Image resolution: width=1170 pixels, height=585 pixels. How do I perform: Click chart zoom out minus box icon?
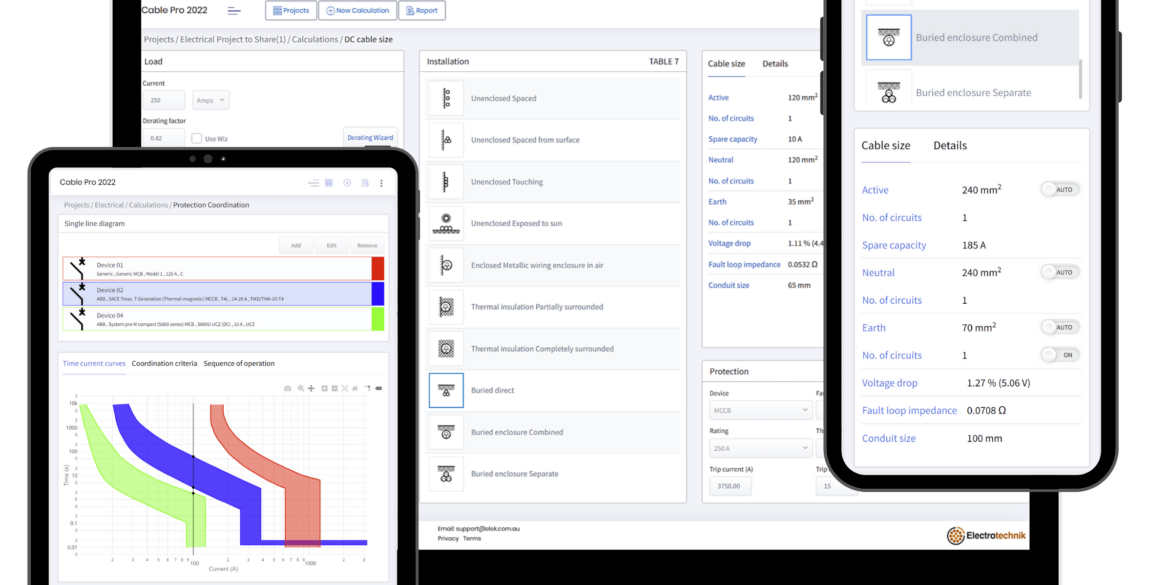(335, 388)
